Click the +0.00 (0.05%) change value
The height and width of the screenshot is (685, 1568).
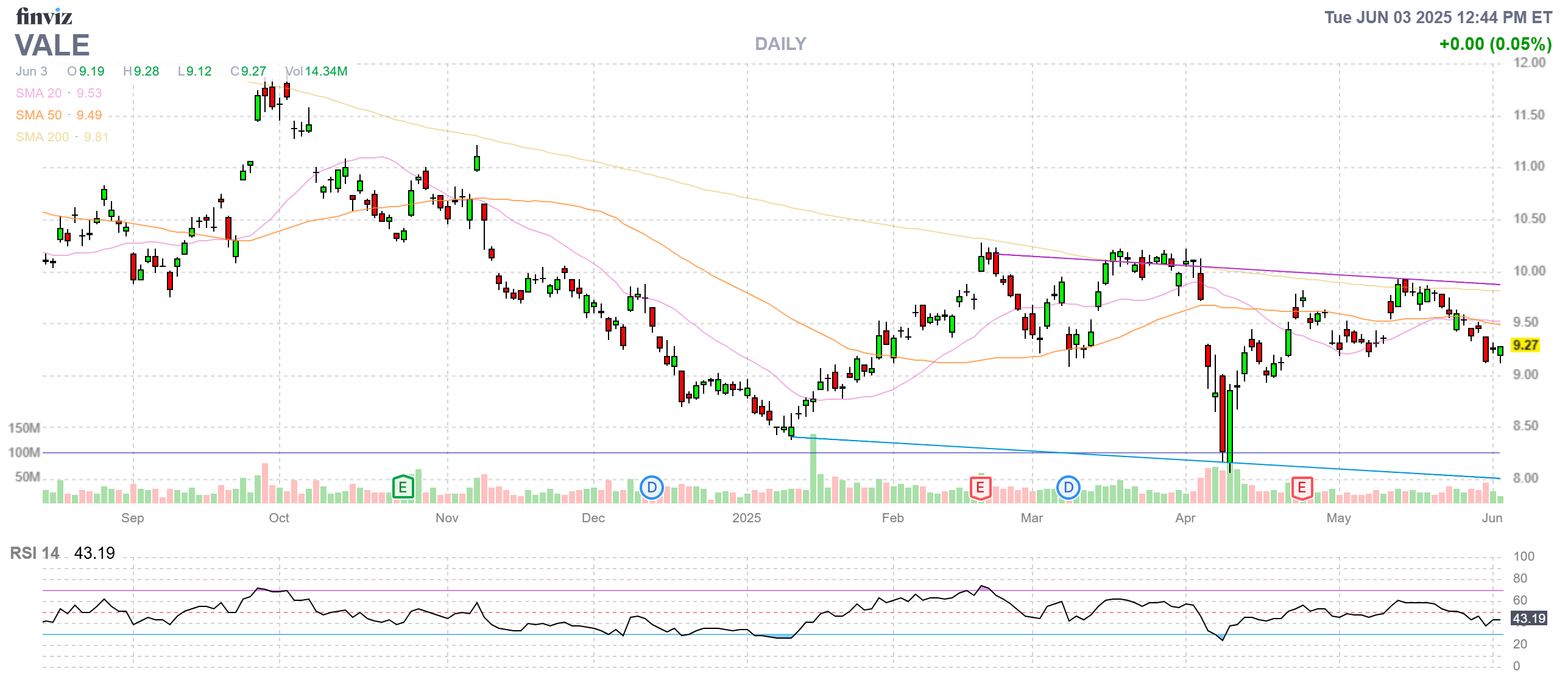pyautogui.click(x=1494, y=44)
